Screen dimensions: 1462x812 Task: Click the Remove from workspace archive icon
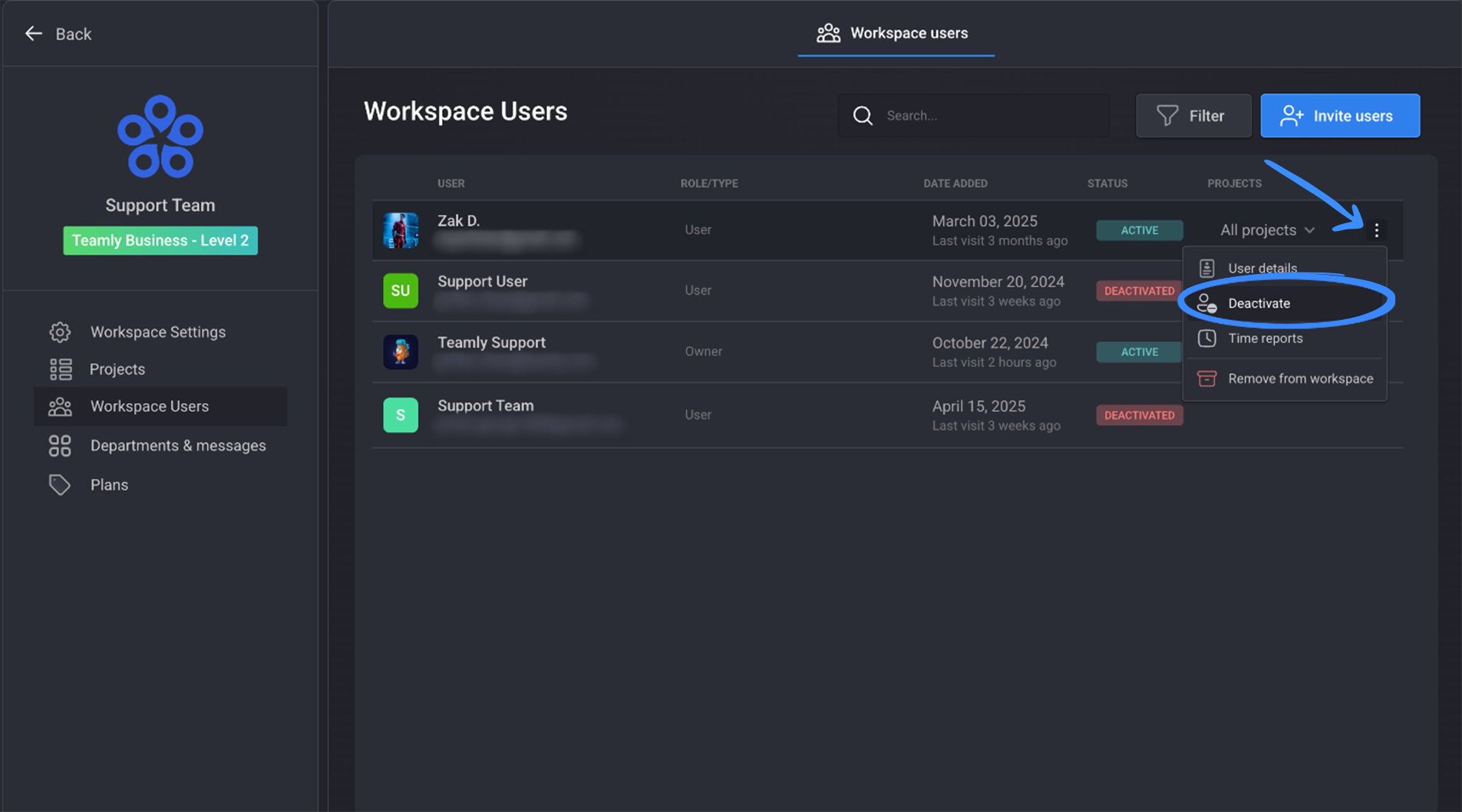pos(1206,378)
